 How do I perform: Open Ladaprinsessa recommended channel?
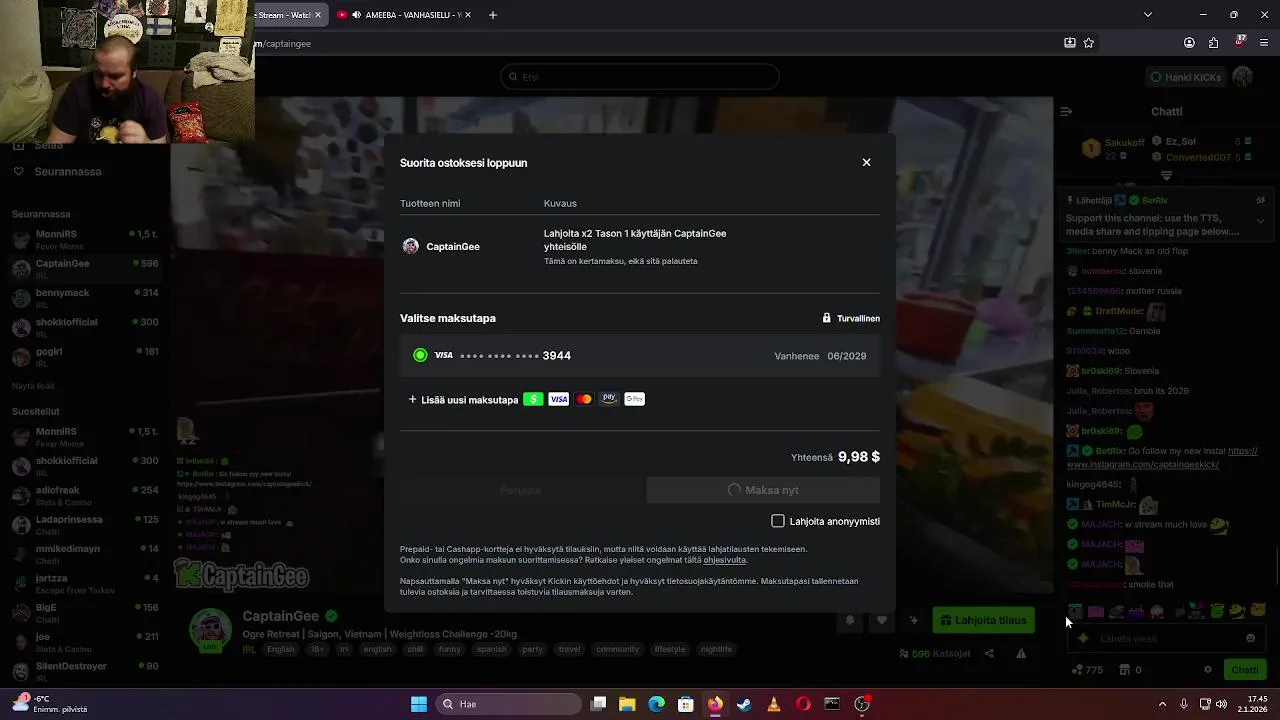[x=85, y=525]
